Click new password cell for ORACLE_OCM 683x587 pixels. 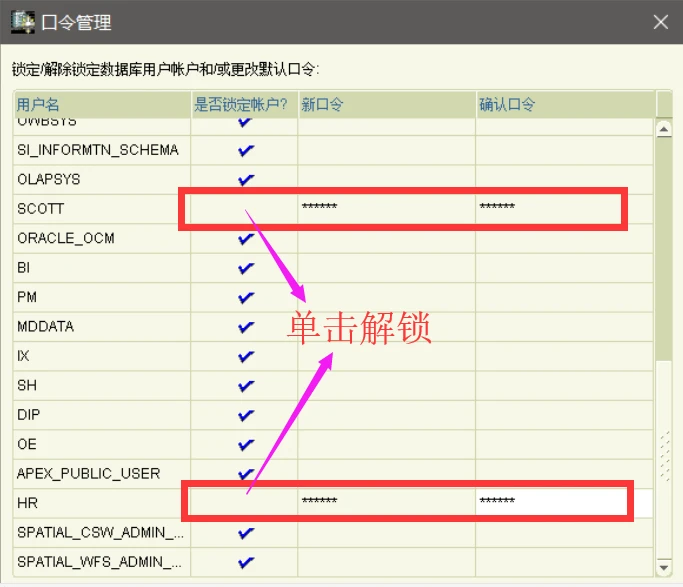coord(387,238)
